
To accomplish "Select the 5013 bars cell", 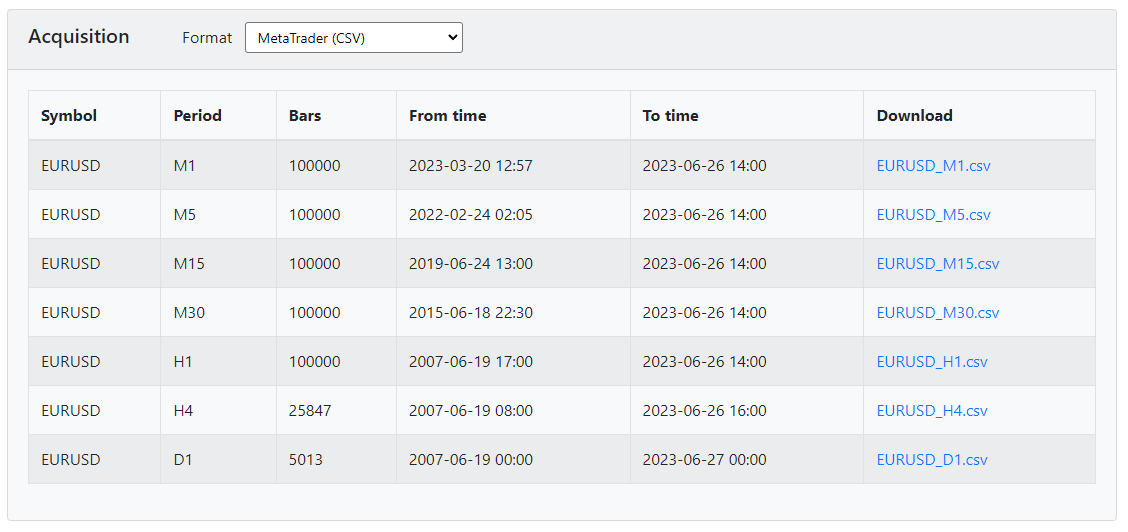I will coord(336,459).
